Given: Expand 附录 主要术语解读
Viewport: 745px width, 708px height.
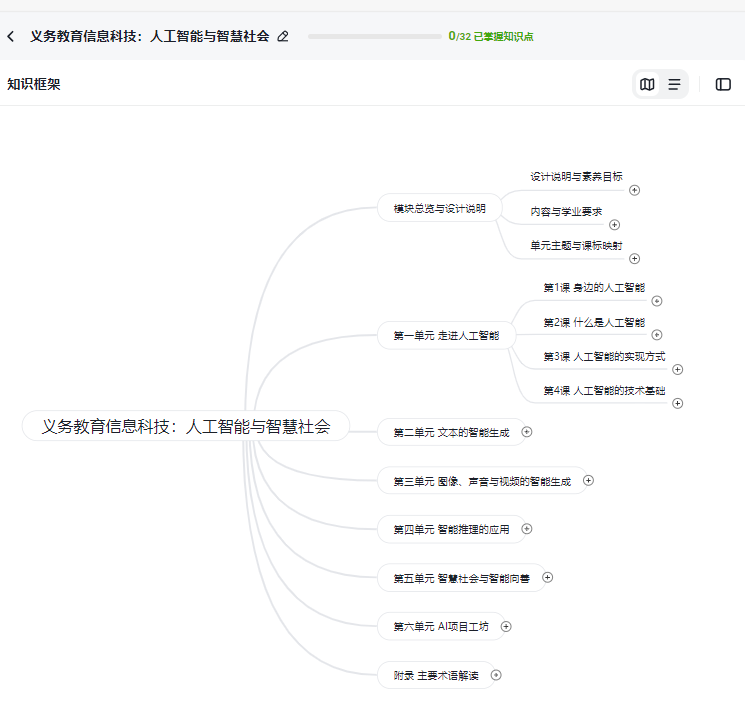Looking at the screenshot, I should point(496,675).
